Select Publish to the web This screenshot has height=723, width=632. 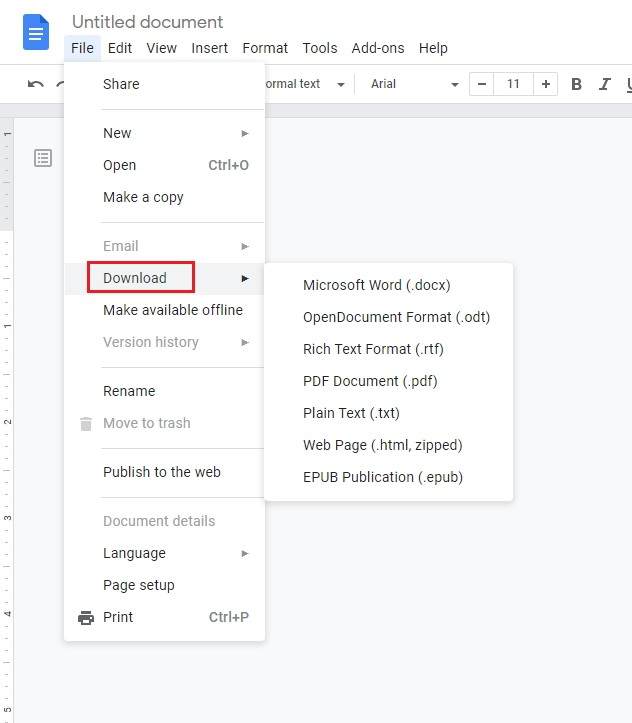point(161,472)
